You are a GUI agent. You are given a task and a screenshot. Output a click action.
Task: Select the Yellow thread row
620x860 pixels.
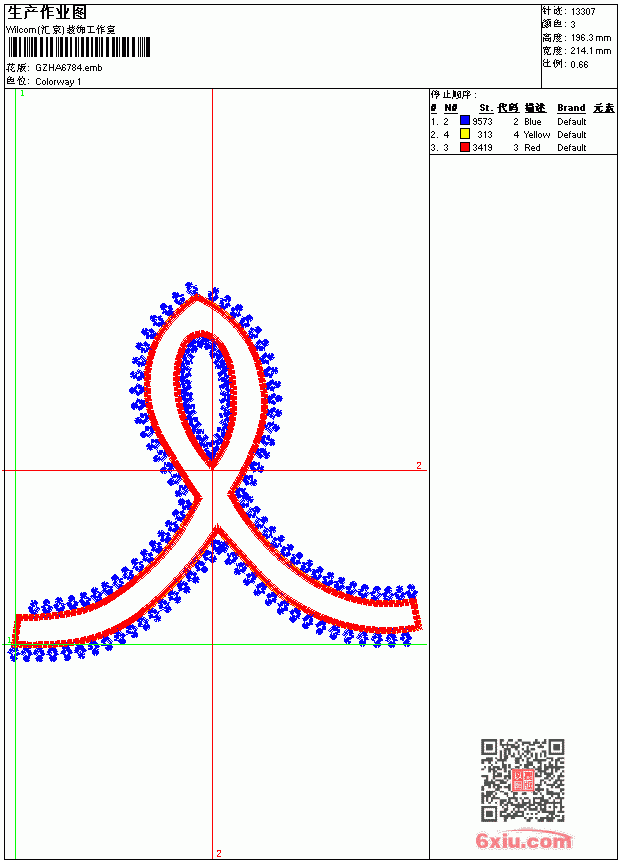[523, 134]
